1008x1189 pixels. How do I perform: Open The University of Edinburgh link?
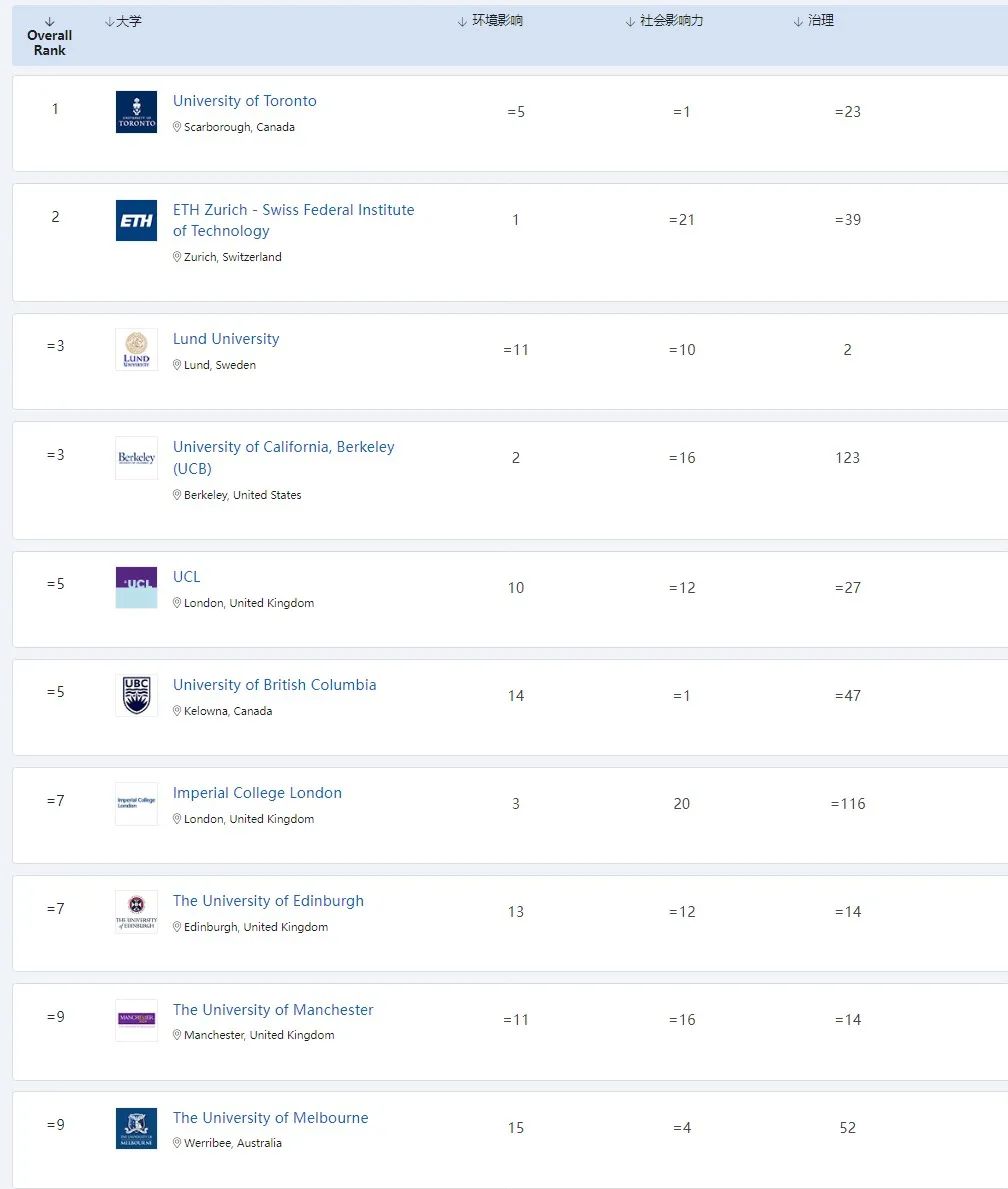pyautogui.click(x=268, y=901)
